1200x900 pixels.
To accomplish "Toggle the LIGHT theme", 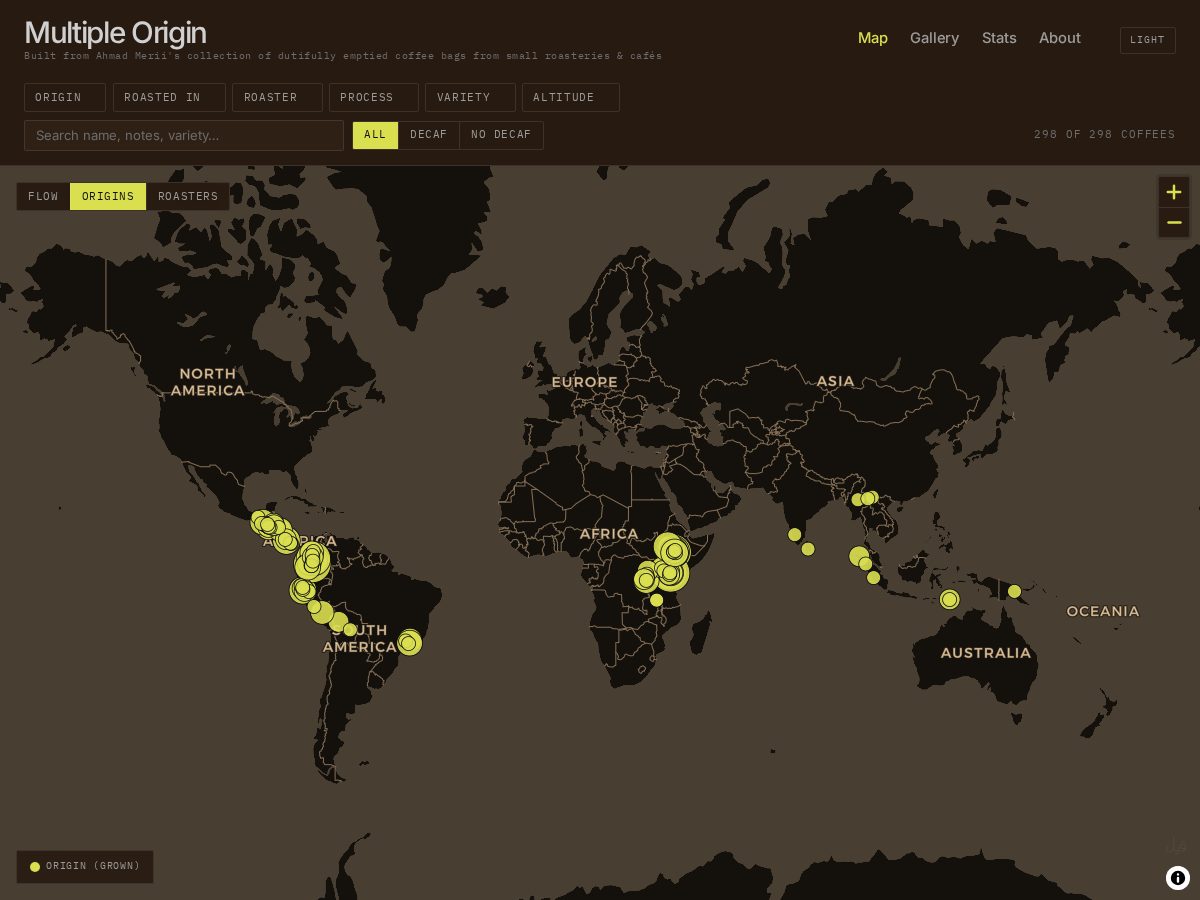I will (x=1148, y=40).
